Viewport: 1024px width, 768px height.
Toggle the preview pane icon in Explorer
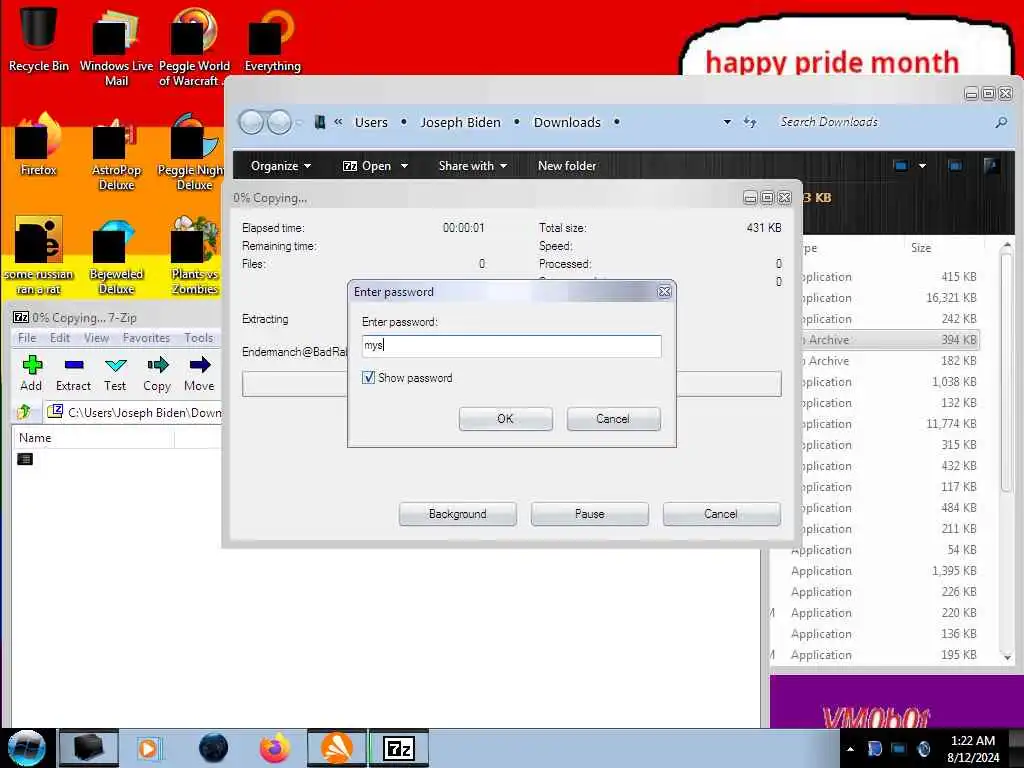click(955, 166)
